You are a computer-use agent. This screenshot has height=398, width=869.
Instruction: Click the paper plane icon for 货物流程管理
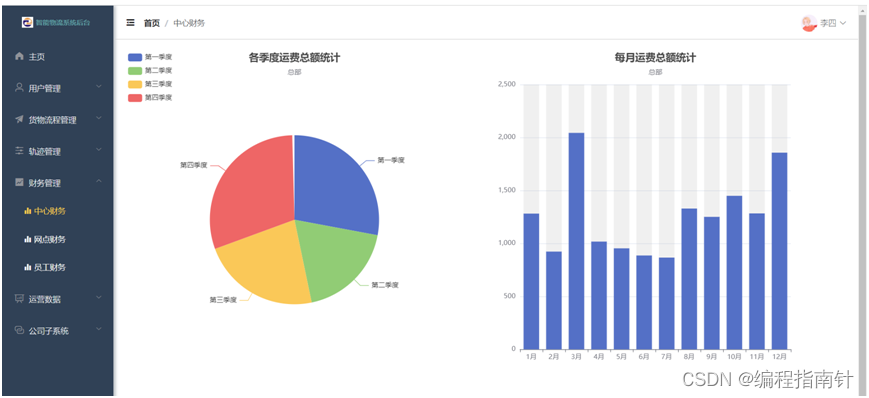click(19, 119)
